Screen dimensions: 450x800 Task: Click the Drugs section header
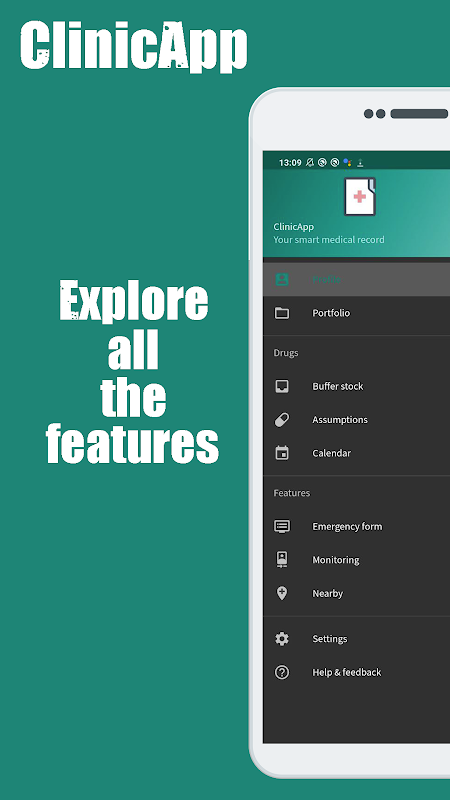286,353
